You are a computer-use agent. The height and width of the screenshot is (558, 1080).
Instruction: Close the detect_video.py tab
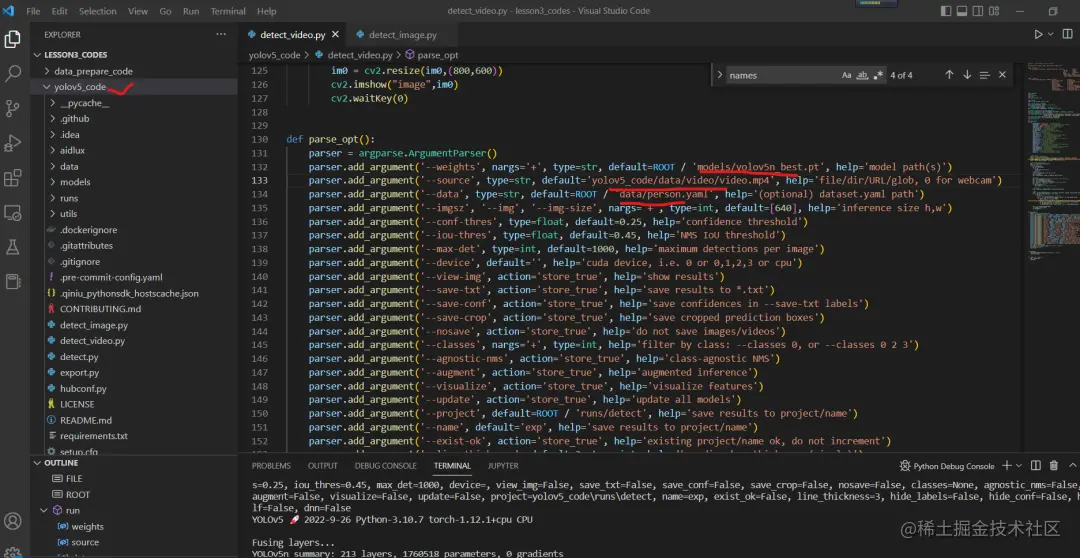point(335,34)
